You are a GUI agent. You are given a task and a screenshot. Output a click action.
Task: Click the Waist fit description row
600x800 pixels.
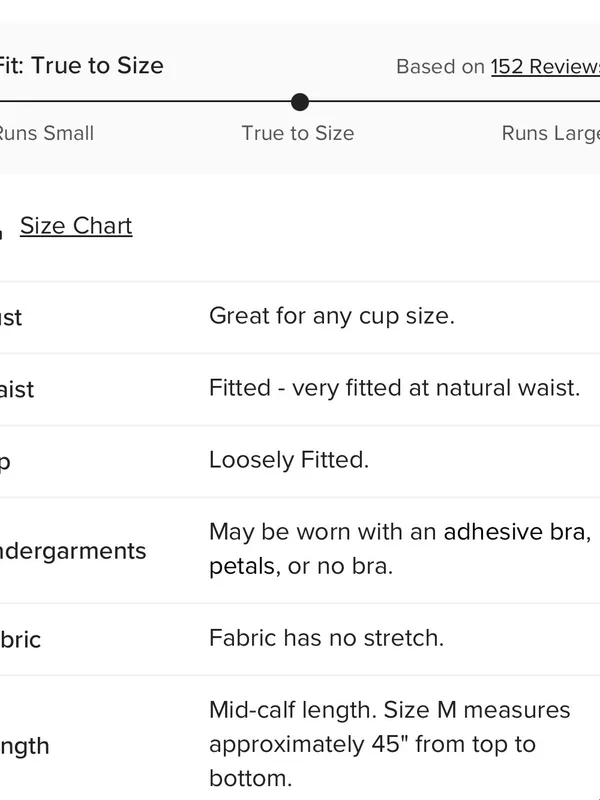click(300, 389)
